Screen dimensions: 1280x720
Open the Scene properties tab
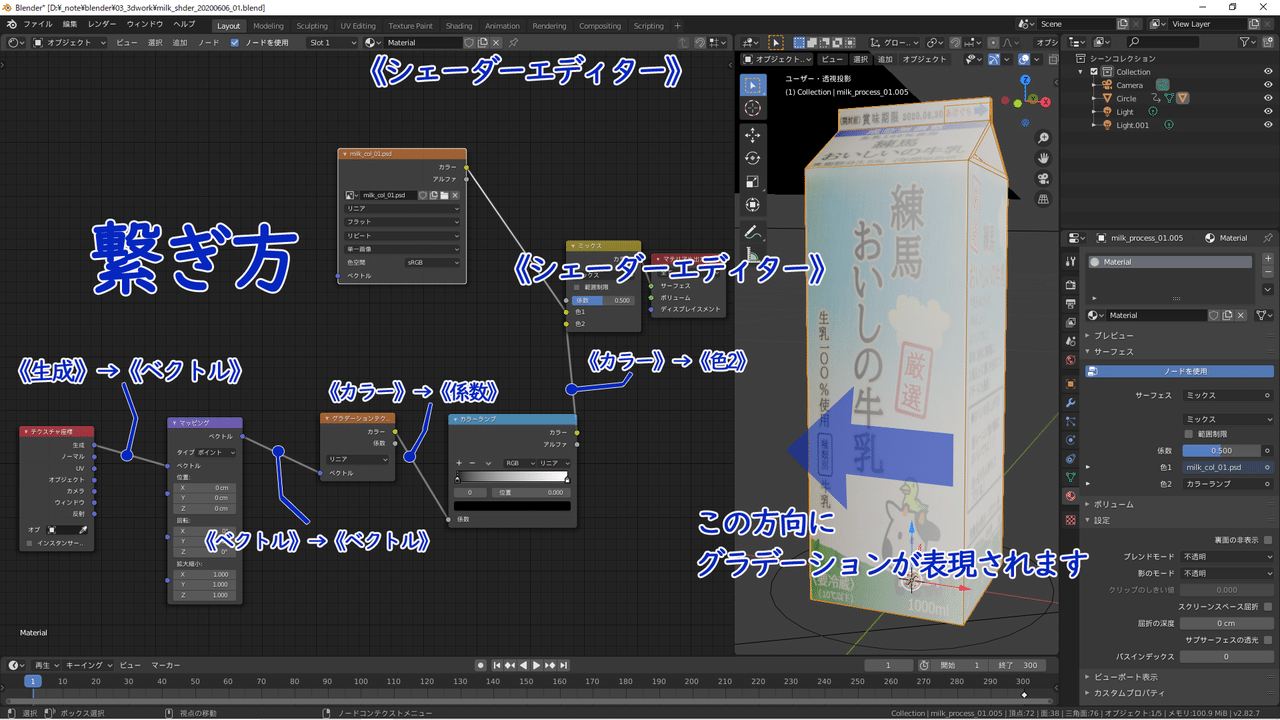1070,341
